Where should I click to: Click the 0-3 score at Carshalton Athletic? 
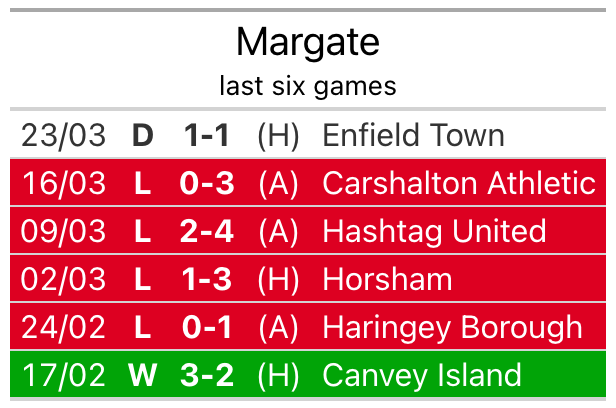pos(208,183)
